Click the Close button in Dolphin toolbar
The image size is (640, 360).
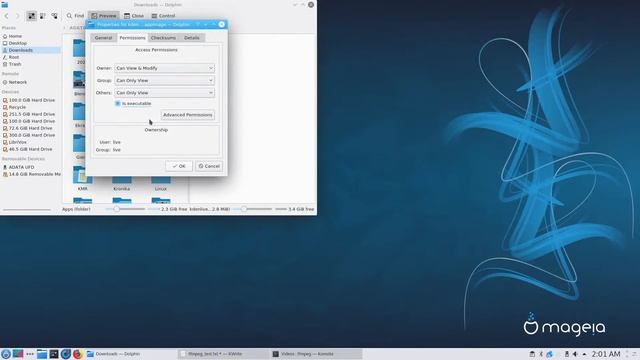click(x=134, y=16)
